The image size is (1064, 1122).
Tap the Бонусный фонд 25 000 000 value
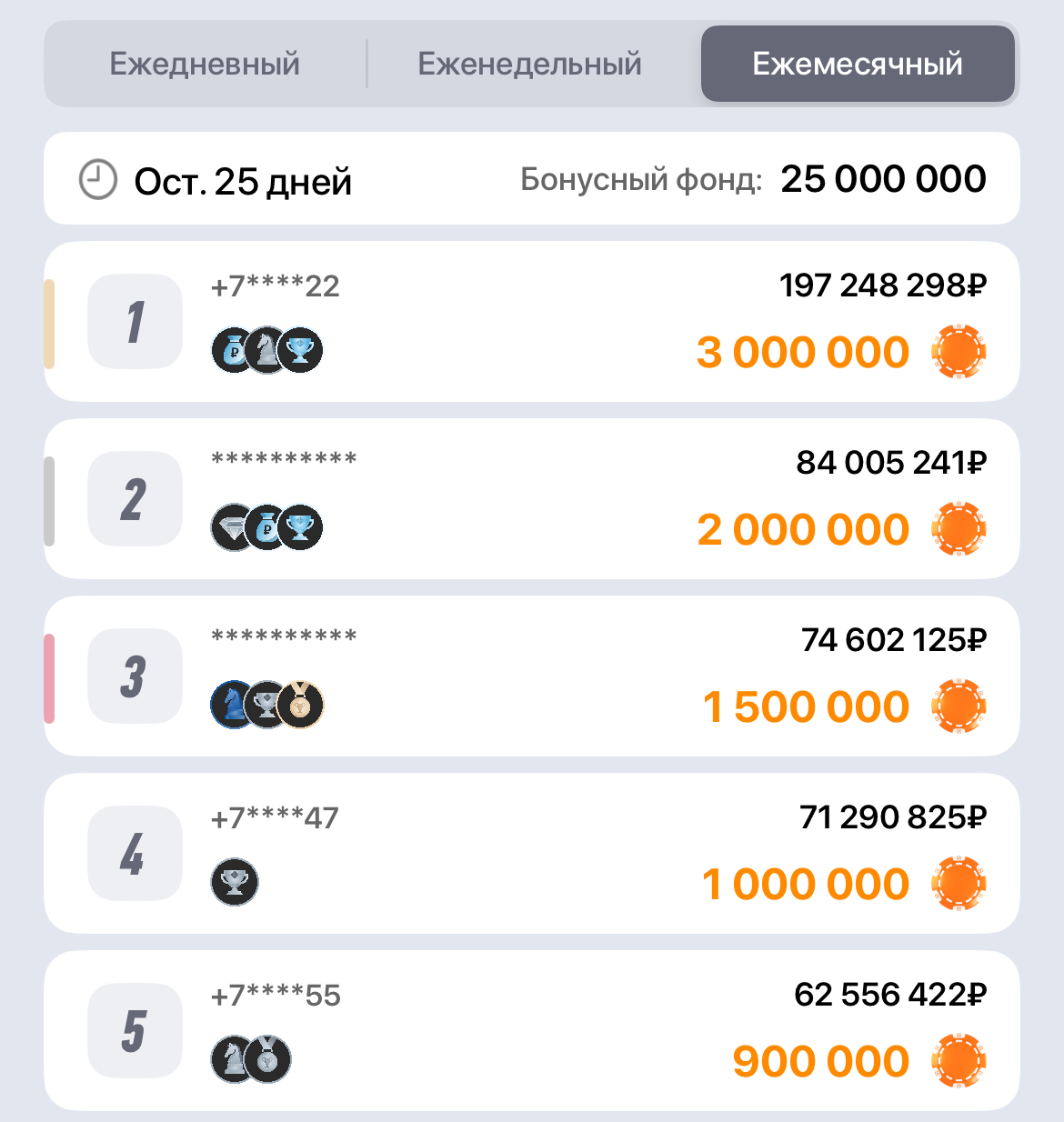pos(883,179)
